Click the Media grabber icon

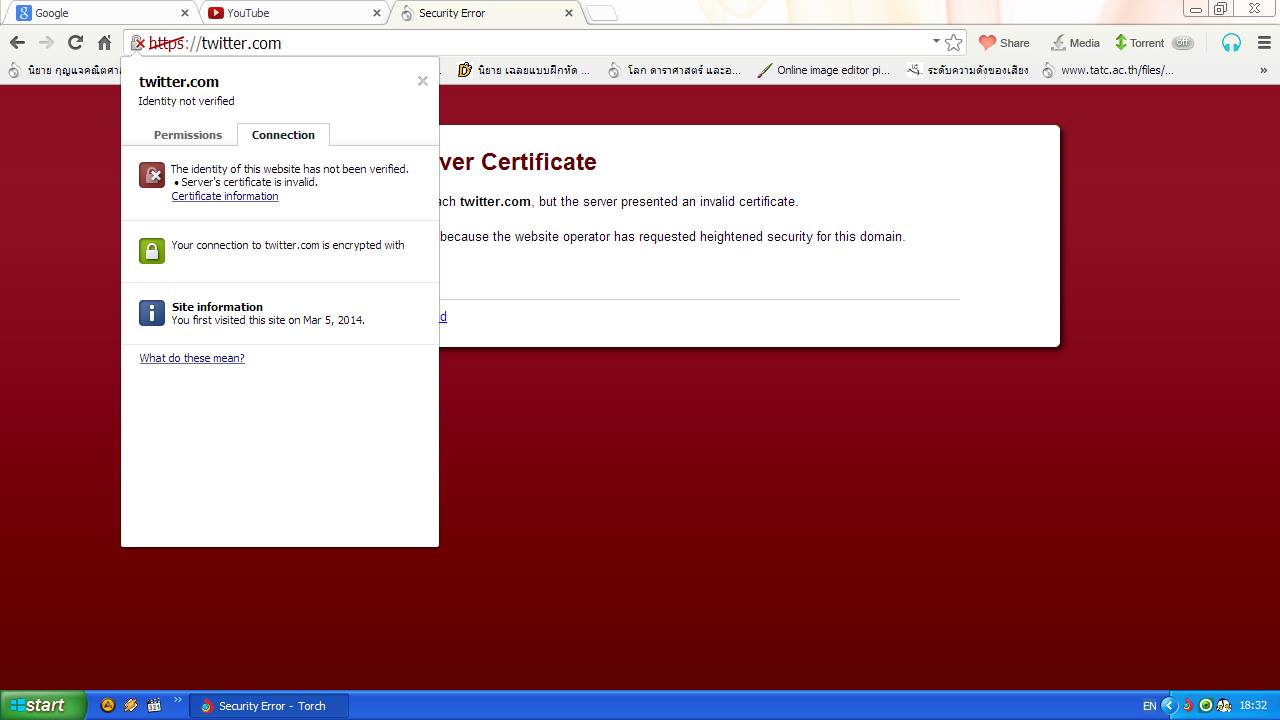[1075, 43]
